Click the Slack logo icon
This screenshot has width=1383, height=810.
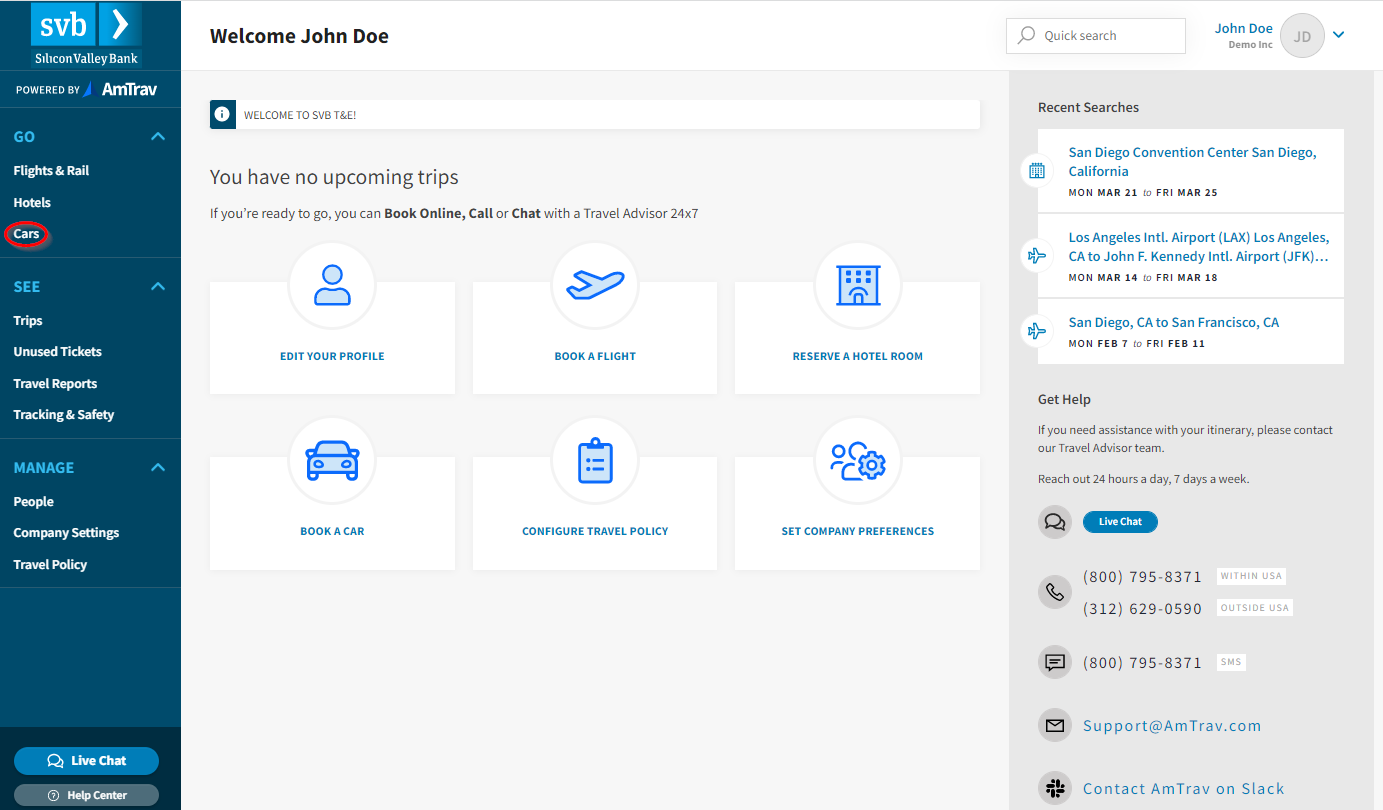pos(1054,788)
